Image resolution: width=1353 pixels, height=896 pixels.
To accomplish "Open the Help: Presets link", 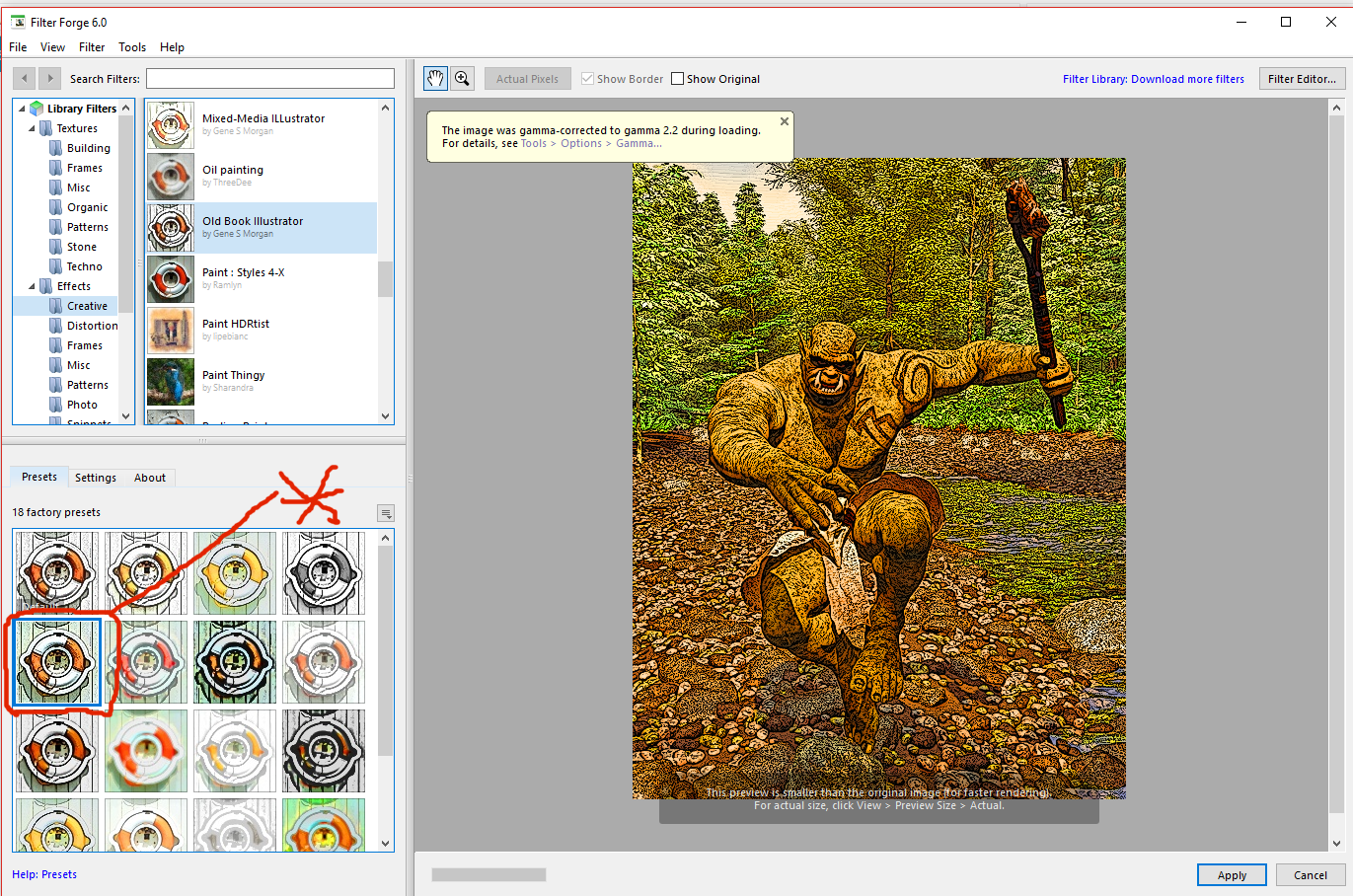I will point(44,874).
